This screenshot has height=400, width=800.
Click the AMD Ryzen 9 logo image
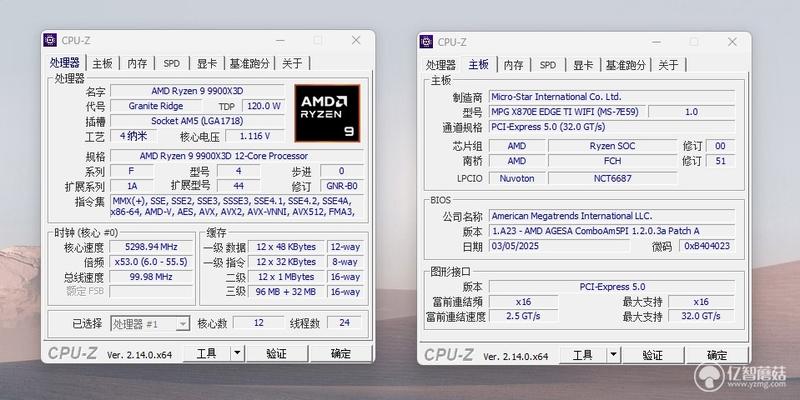click(x=327, y=113)
